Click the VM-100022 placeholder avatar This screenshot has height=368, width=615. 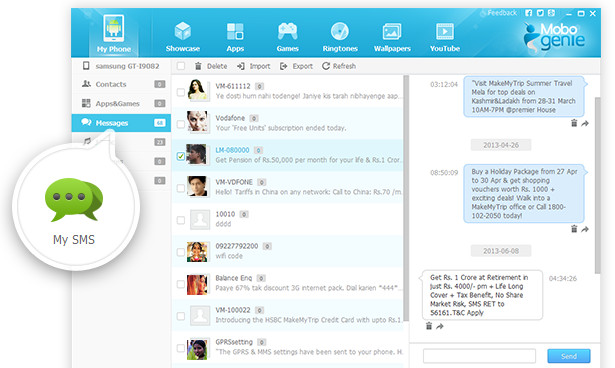[200, 315]
